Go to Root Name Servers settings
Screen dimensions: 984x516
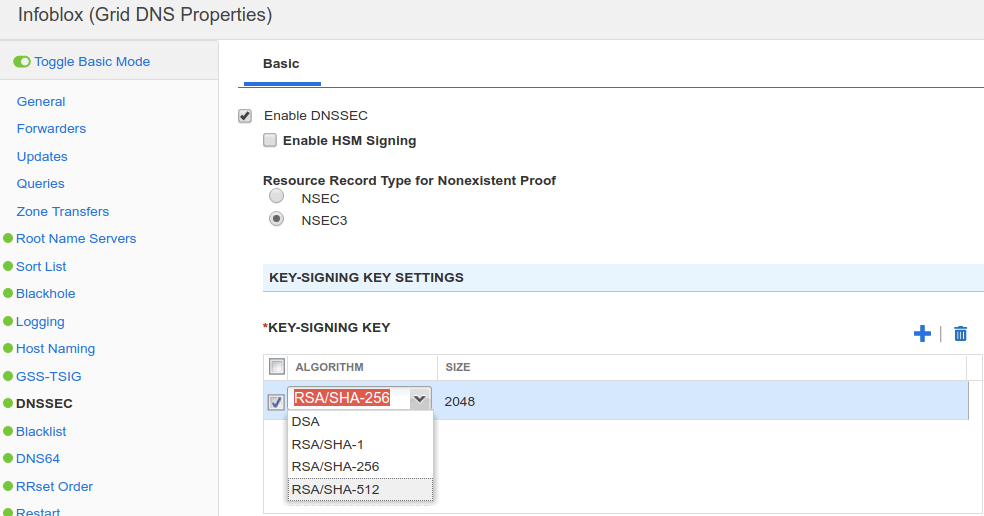(x=76, y=239)
